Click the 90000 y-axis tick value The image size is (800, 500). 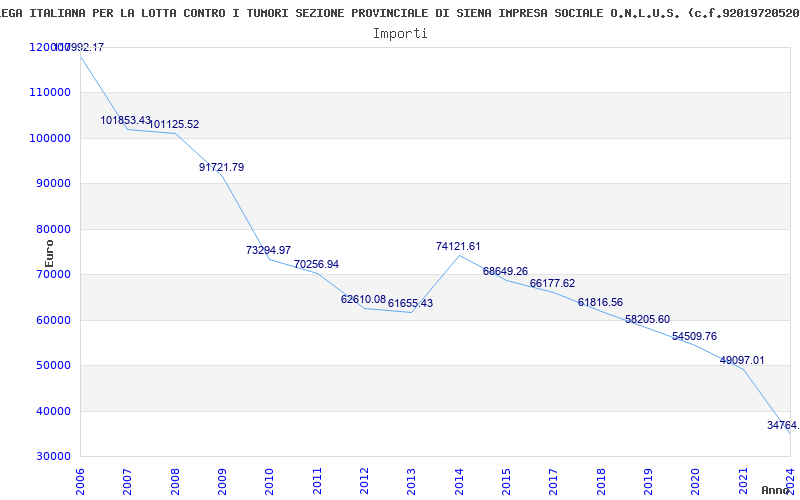[56, 184]
